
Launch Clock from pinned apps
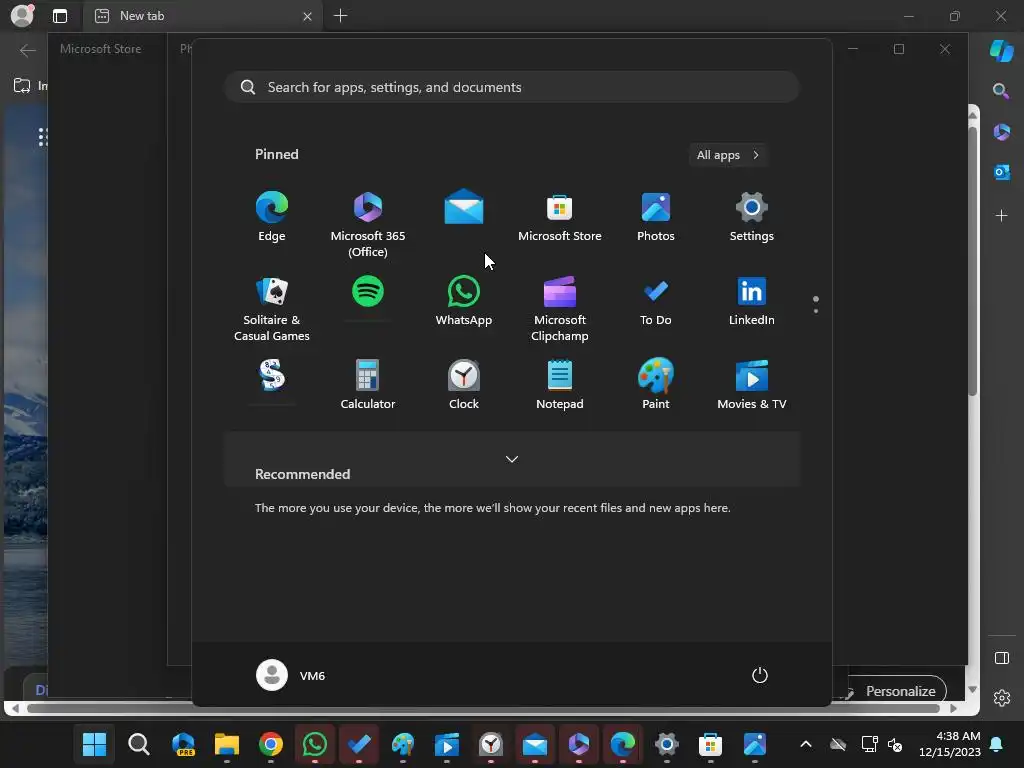point(464,385)
